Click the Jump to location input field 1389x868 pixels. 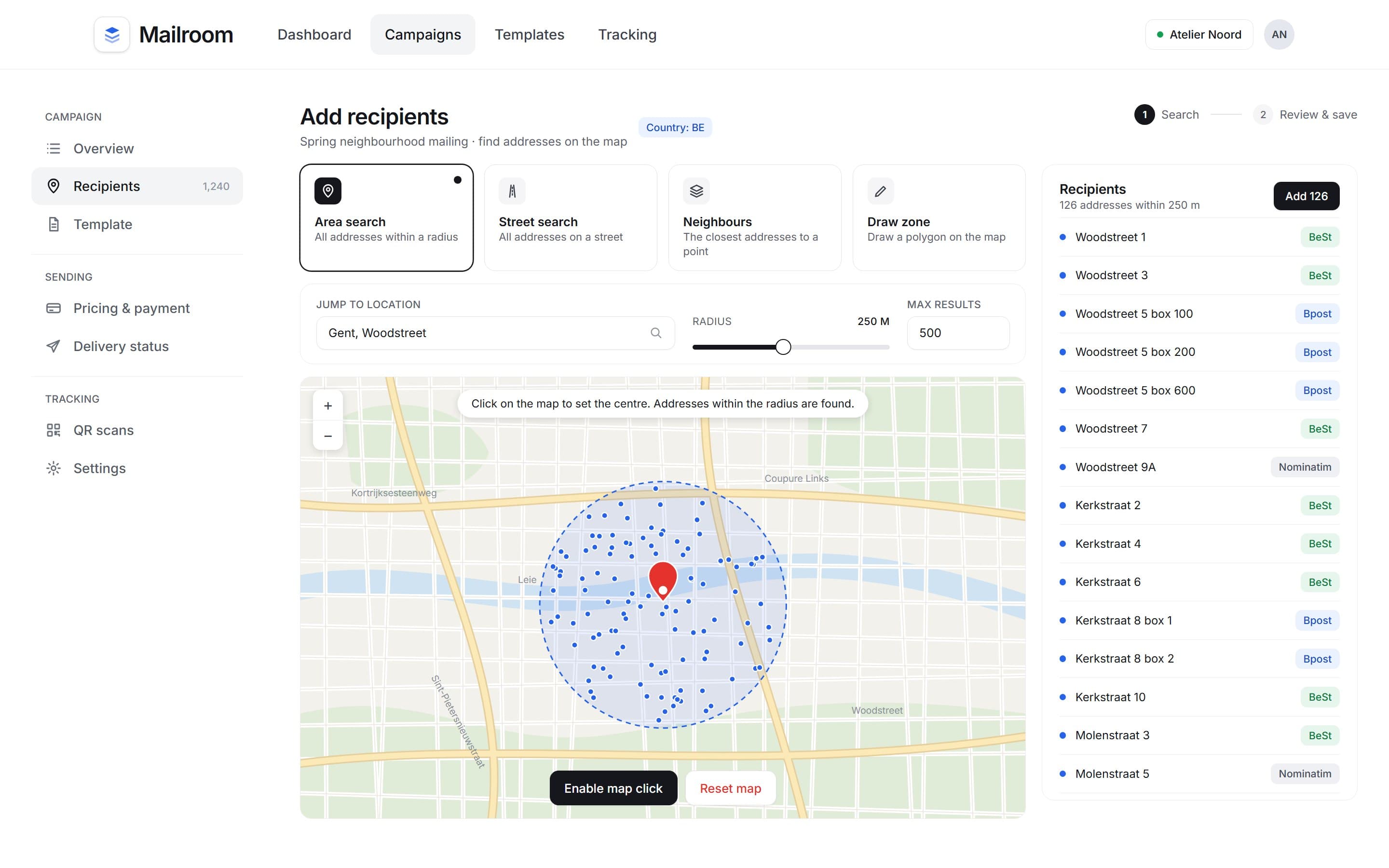click(x=495, y=333)
